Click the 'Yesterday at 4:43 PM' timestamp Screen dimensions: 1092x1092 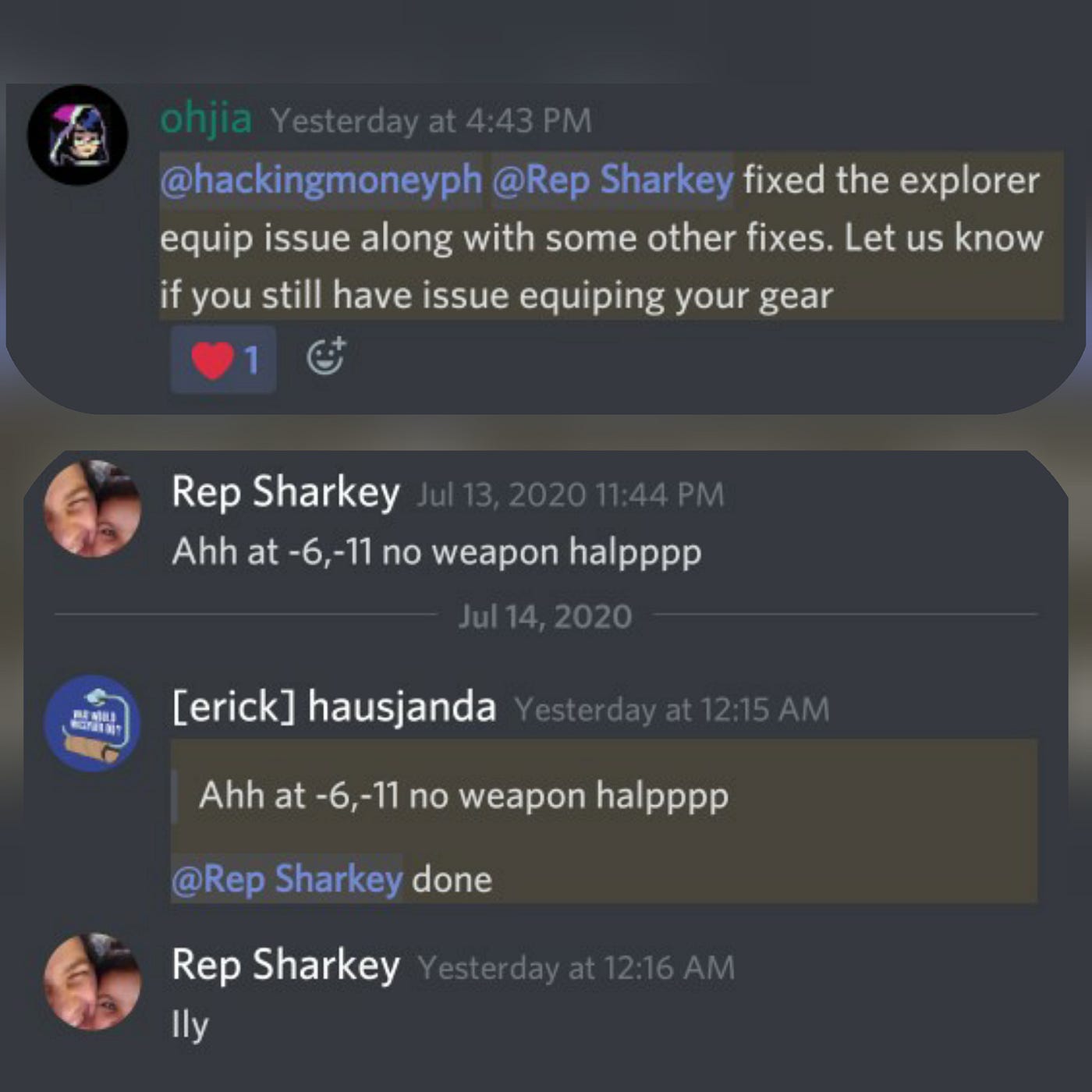tap(431, 121)
